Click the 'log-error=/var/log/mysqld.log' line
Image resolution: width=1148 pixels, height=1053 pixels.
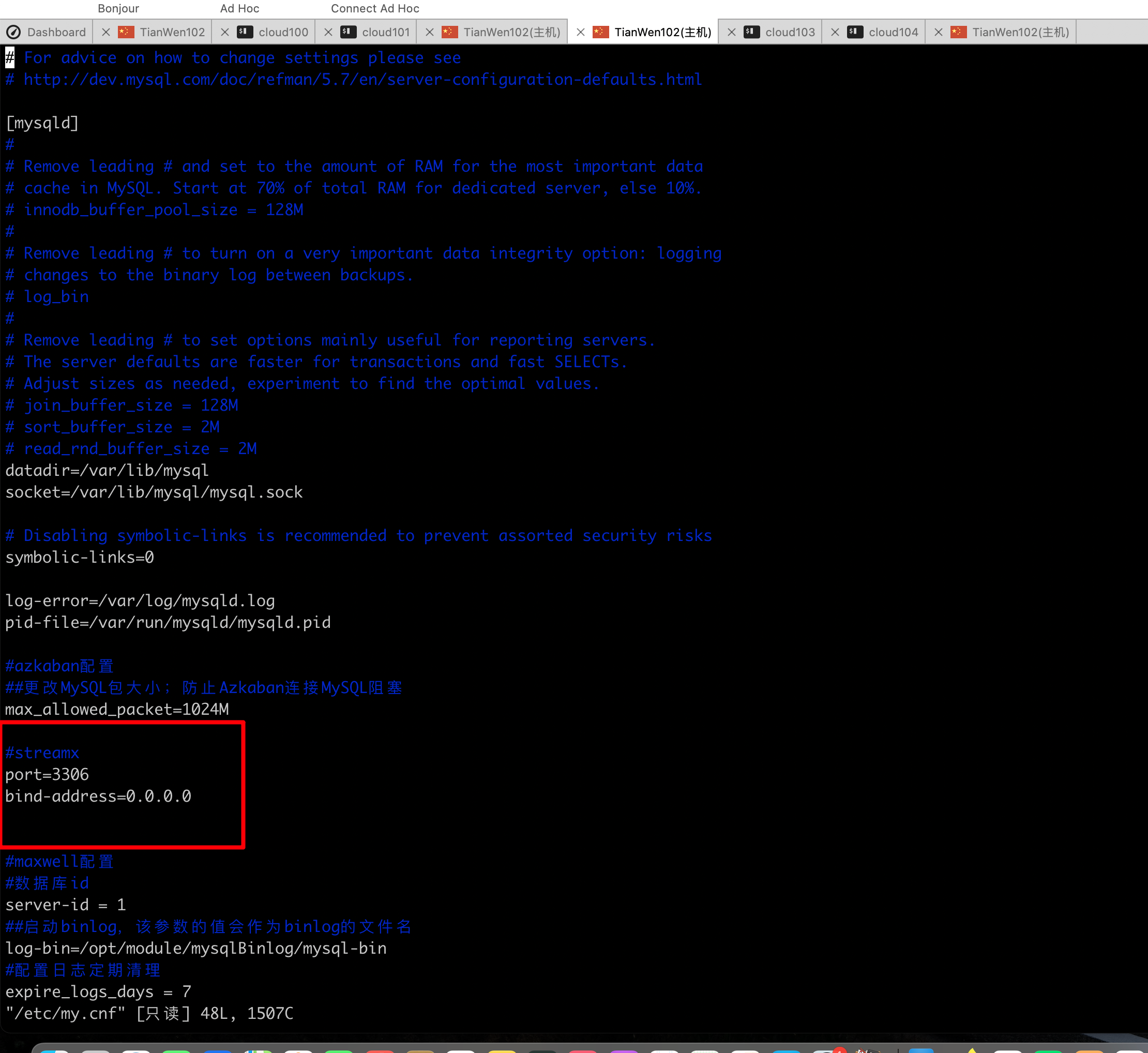pyautogui.click(x=140, y=600)
